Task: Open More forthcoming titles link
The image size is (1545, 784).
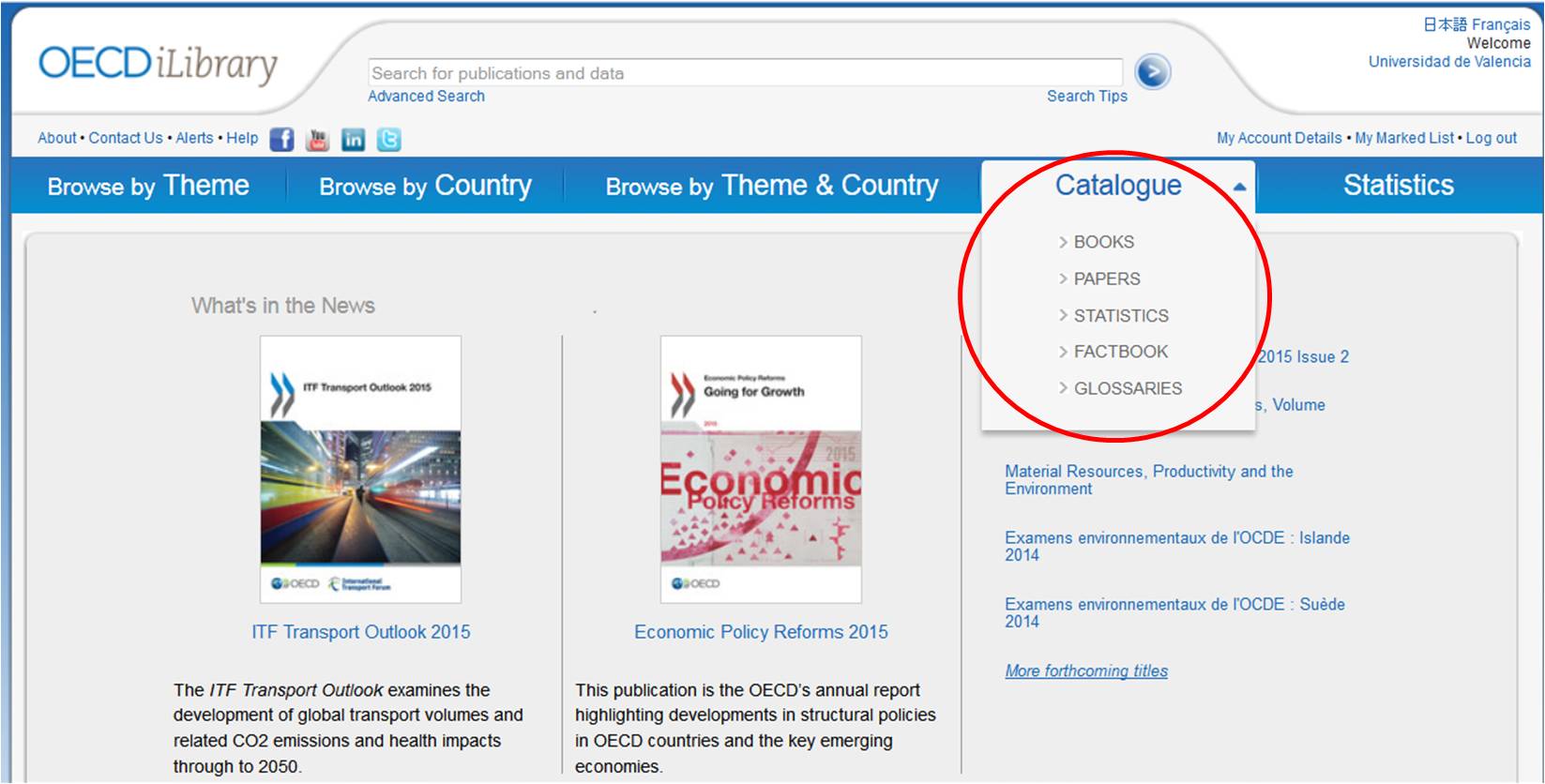Action: coord(1086,671)
